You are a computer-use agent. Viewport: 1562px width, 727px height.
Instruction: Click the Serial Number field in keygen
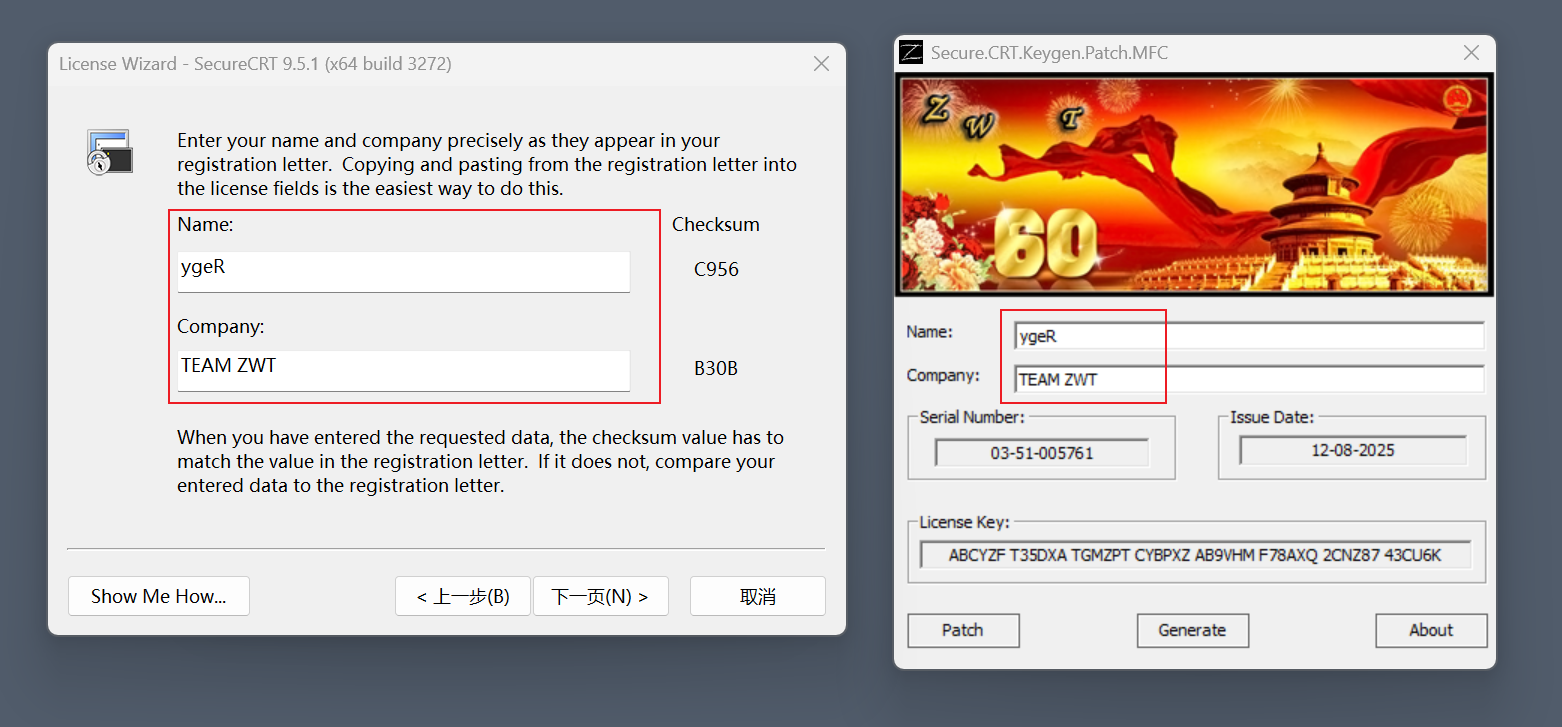(1042, 453)
